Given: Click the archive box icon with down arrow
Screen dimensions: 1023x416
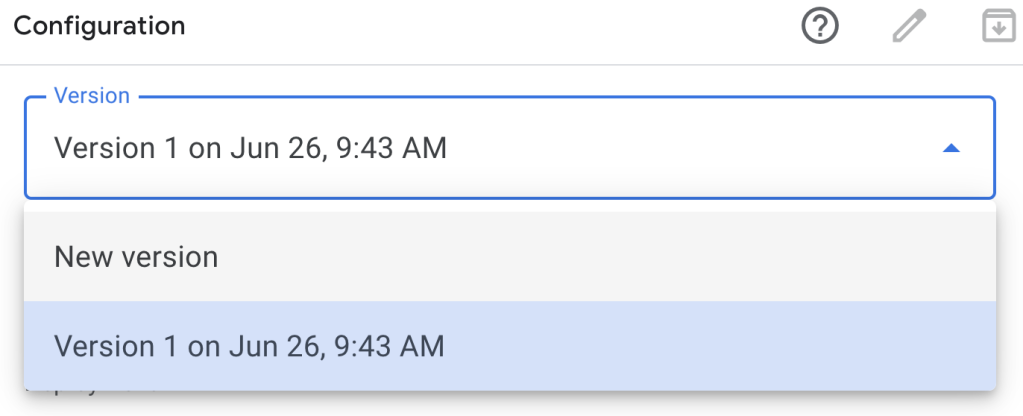Looking at the screenshot, I should click(999, 27).
